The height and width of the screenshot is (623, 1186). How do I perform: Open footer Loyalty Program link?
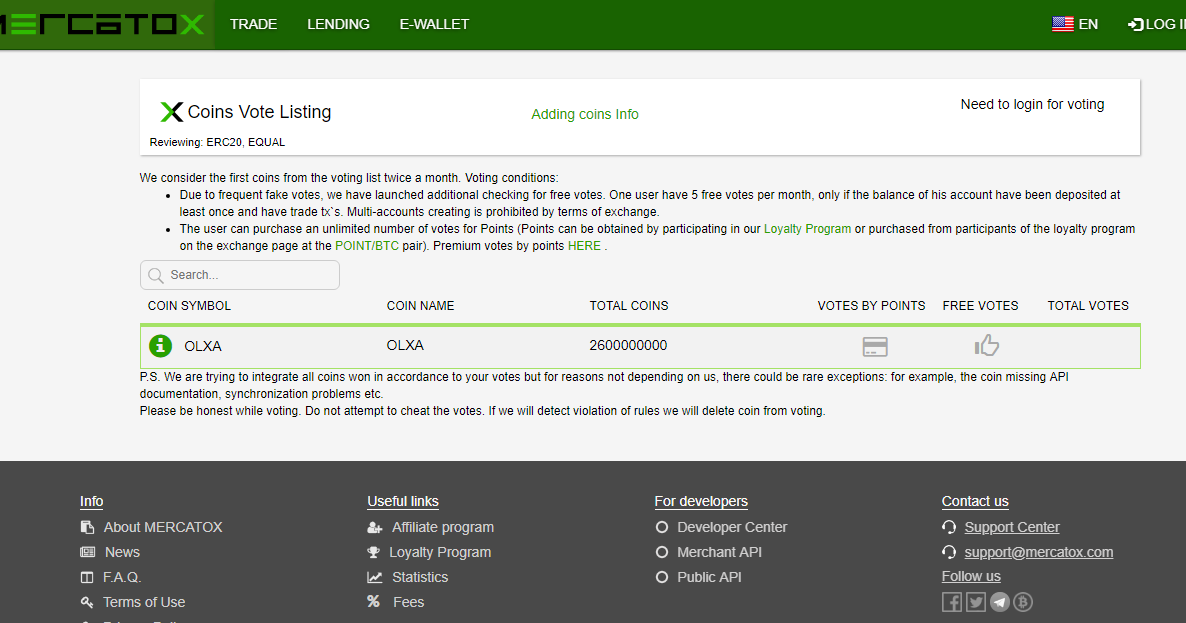click(x=440, y=553)
